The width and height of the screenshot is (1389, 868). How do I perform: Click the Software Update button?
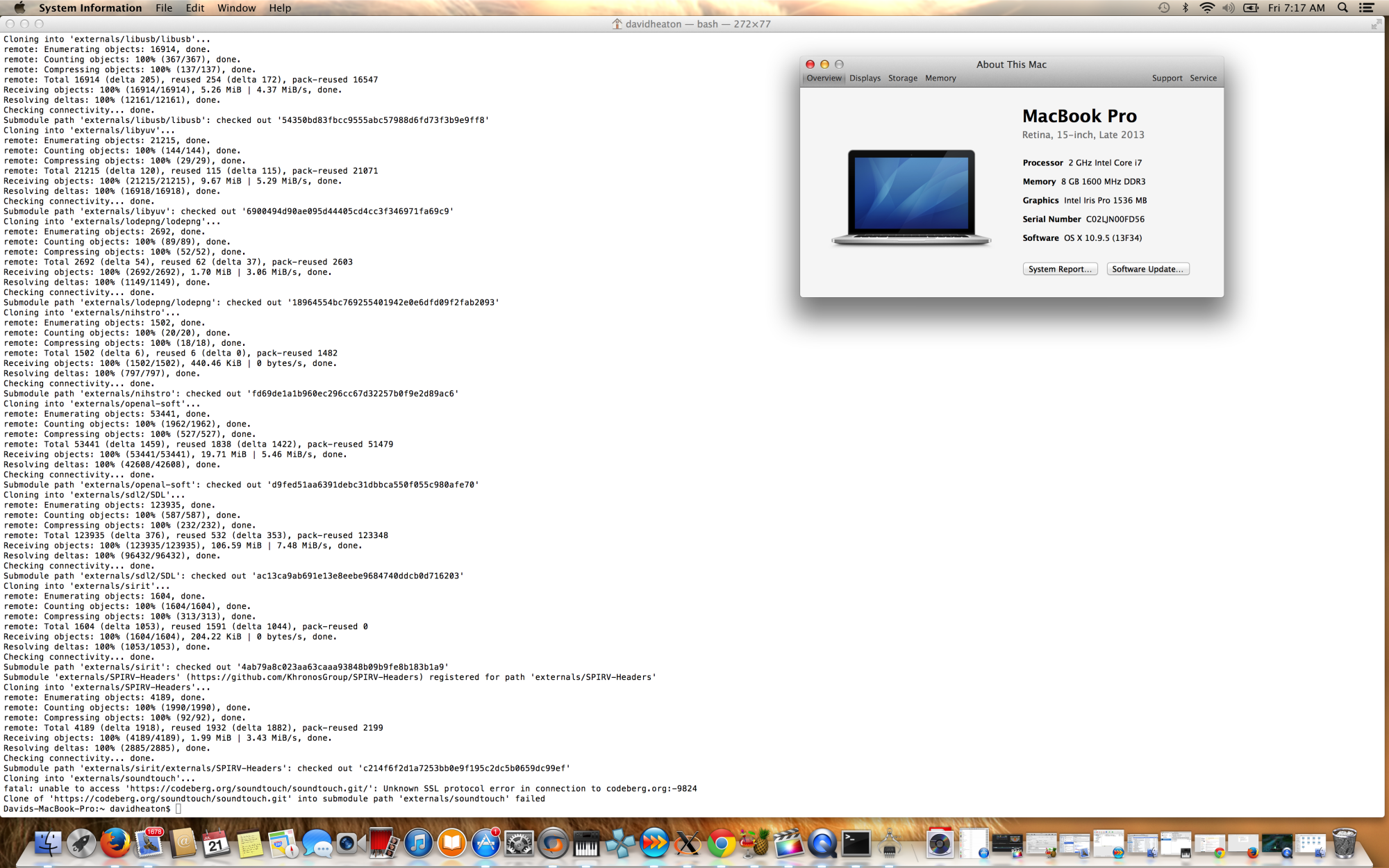1147,269
